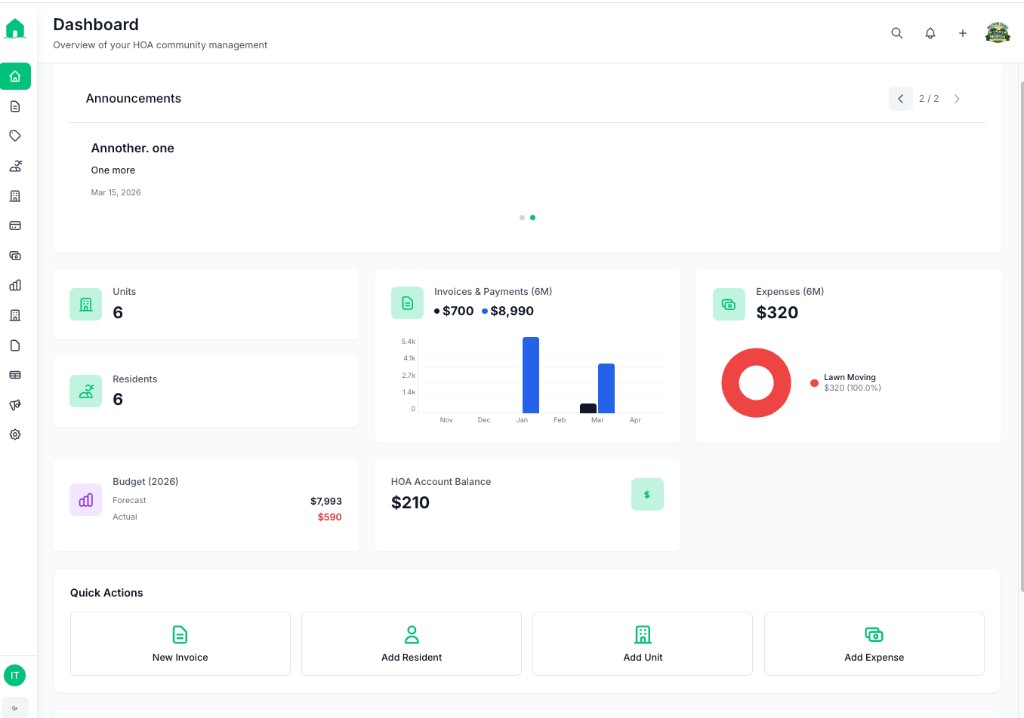
Task: Click the credit card payments icon in sidebar
Action: [15, 225]
